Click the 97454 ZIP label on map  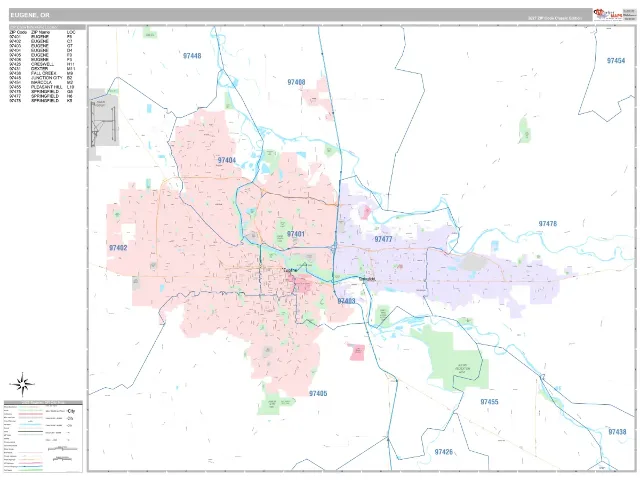616,61
